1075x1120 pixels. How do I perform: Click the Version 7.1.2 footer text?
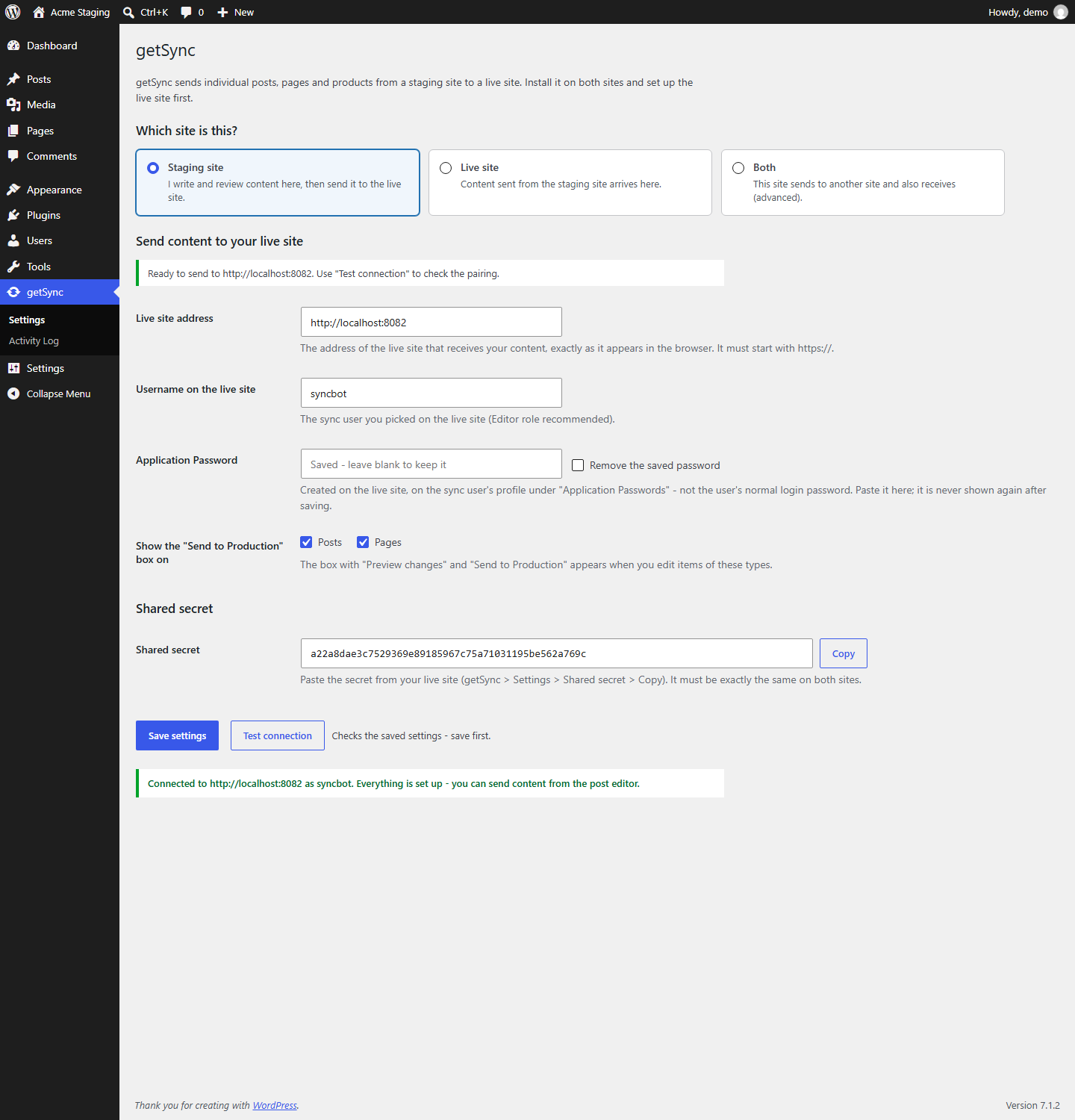(x=1032, y=1105)
